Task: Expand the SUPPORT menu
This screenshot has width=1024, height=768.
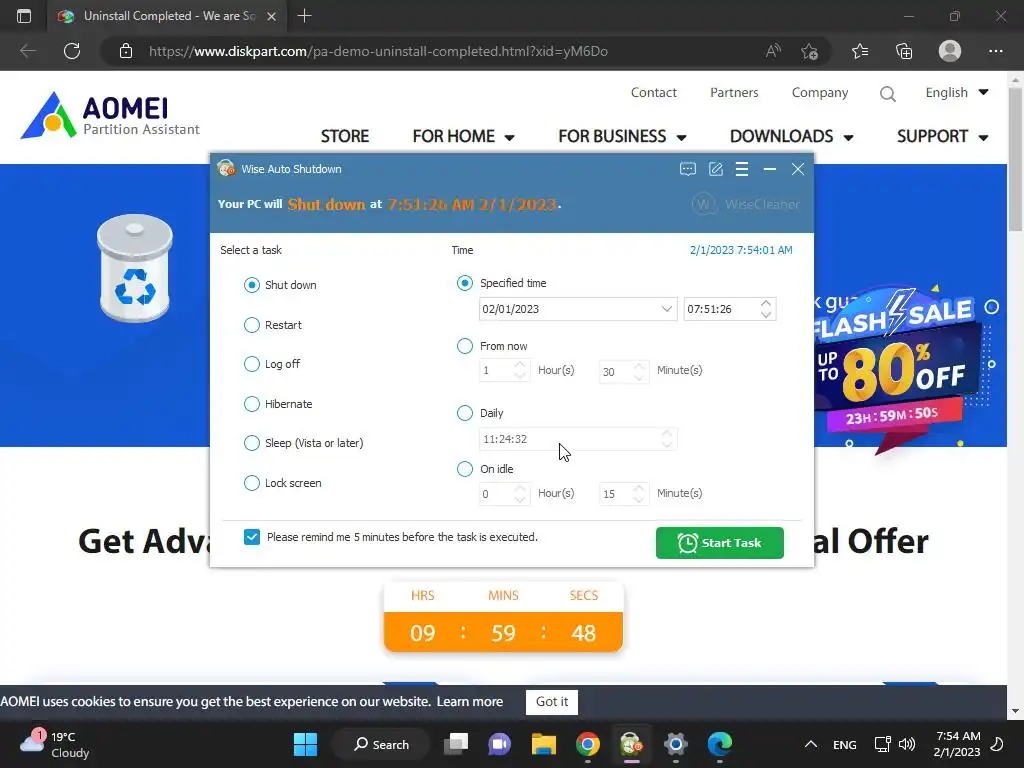Action: [942, 136]
